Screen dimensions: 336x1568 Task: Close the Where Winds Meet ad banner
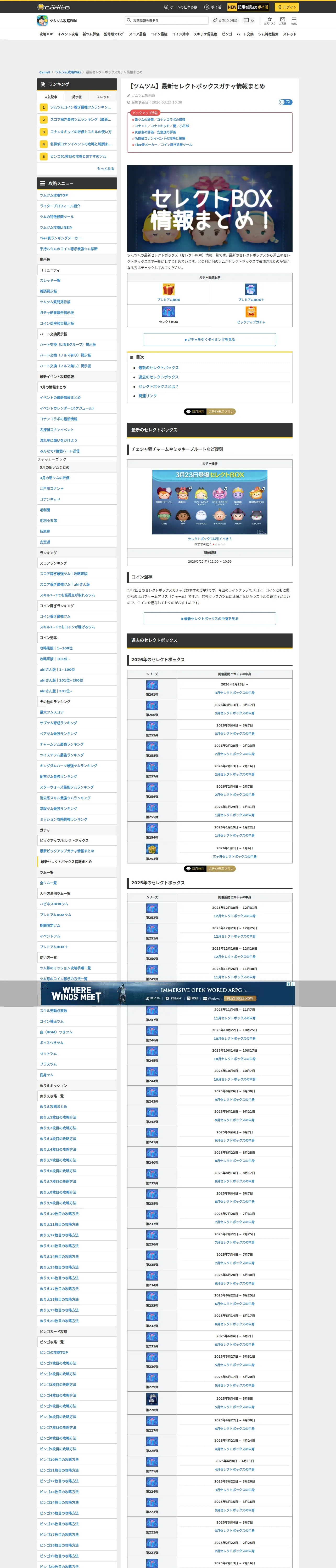coord(44,985)
